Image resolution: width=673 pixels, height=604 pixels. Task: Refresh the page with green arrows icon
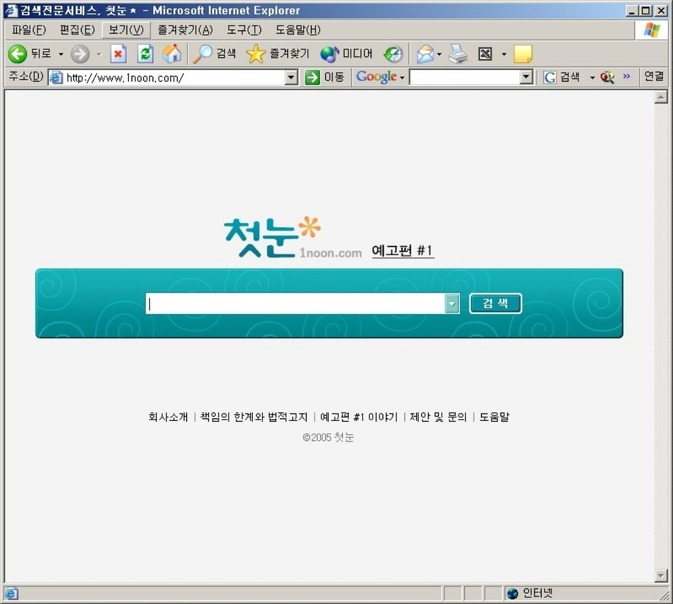(x=145, y=54)
